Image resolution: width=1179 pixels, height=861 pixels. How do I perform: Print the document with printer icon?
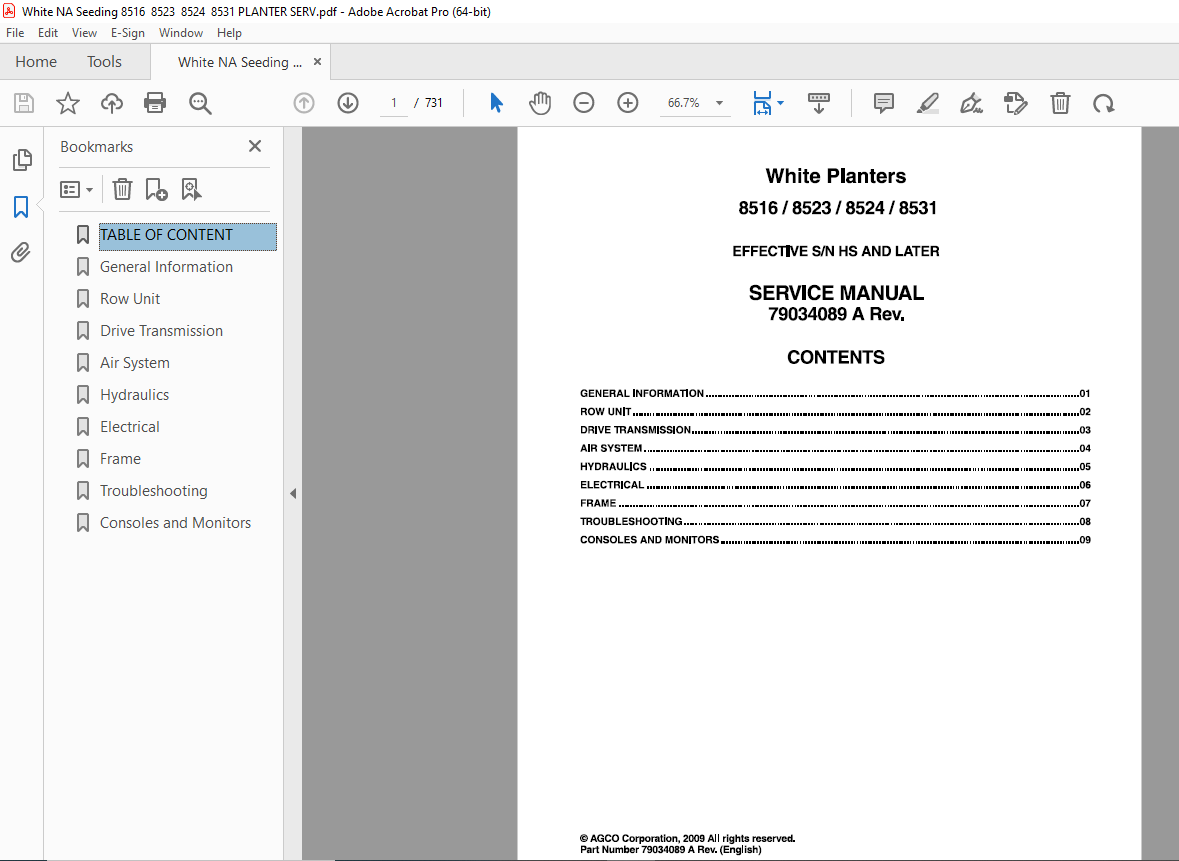click(155, 103)
